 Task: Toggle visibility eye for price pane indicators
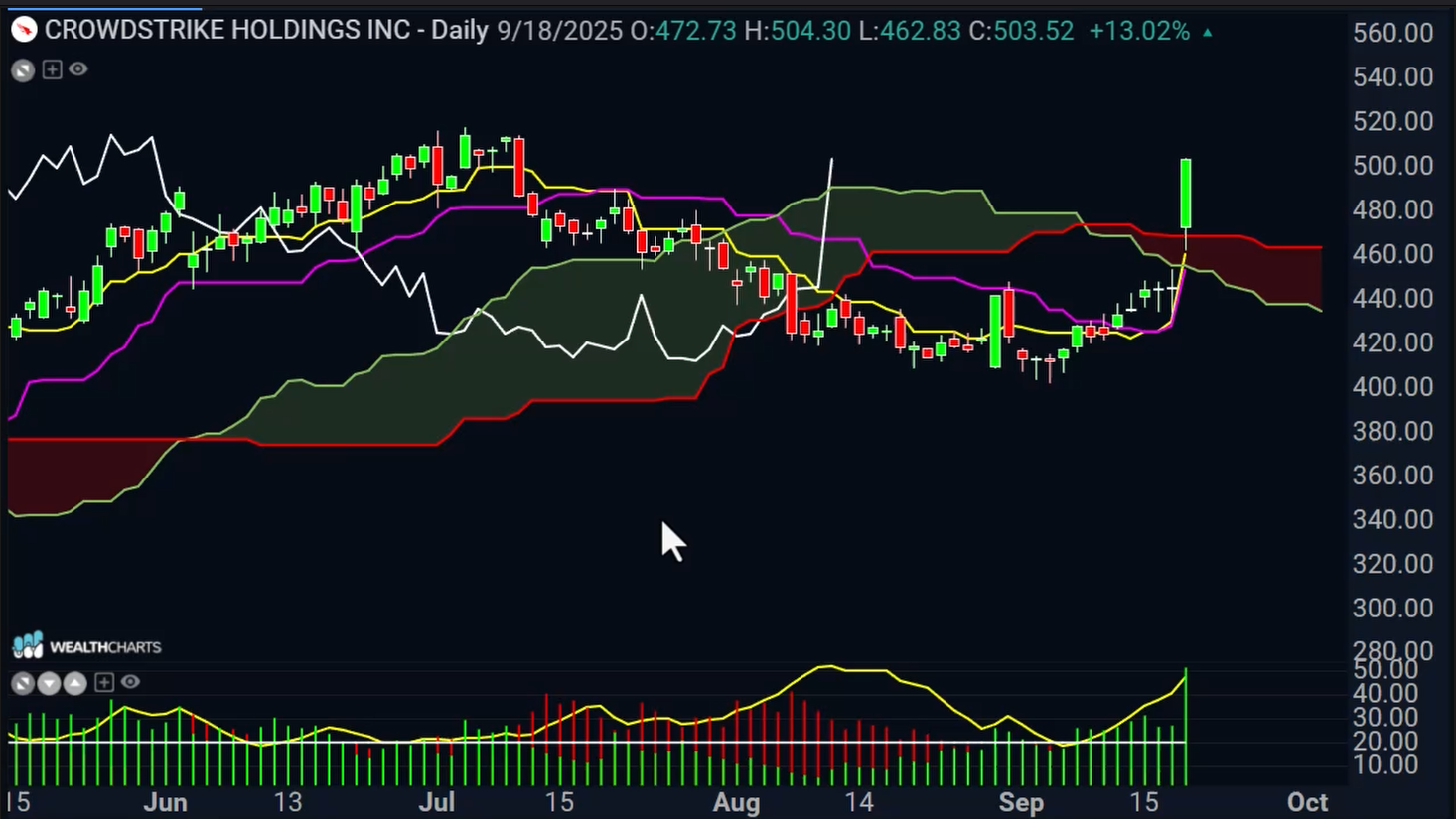tap(78, 69)
